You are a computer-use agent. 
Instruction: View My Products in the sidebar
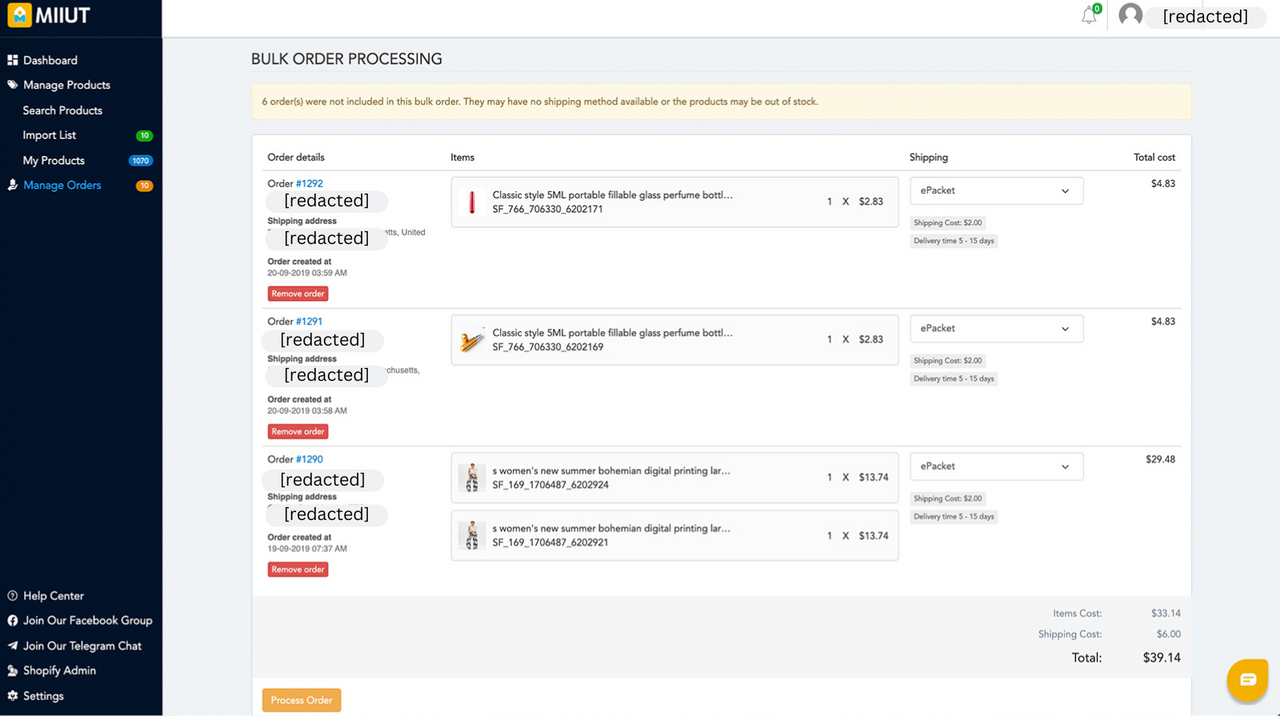coord(53,160)
